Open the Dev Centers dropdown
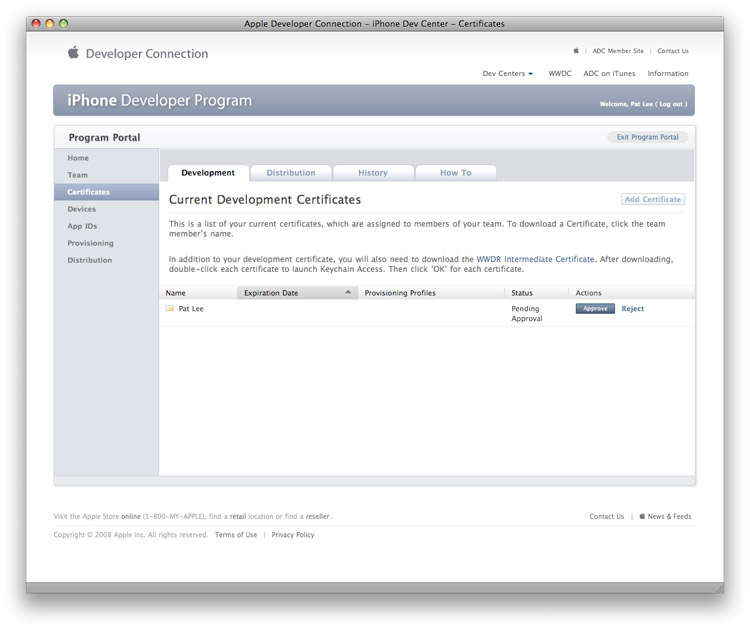750x629 pixels. tap(507, 73)
